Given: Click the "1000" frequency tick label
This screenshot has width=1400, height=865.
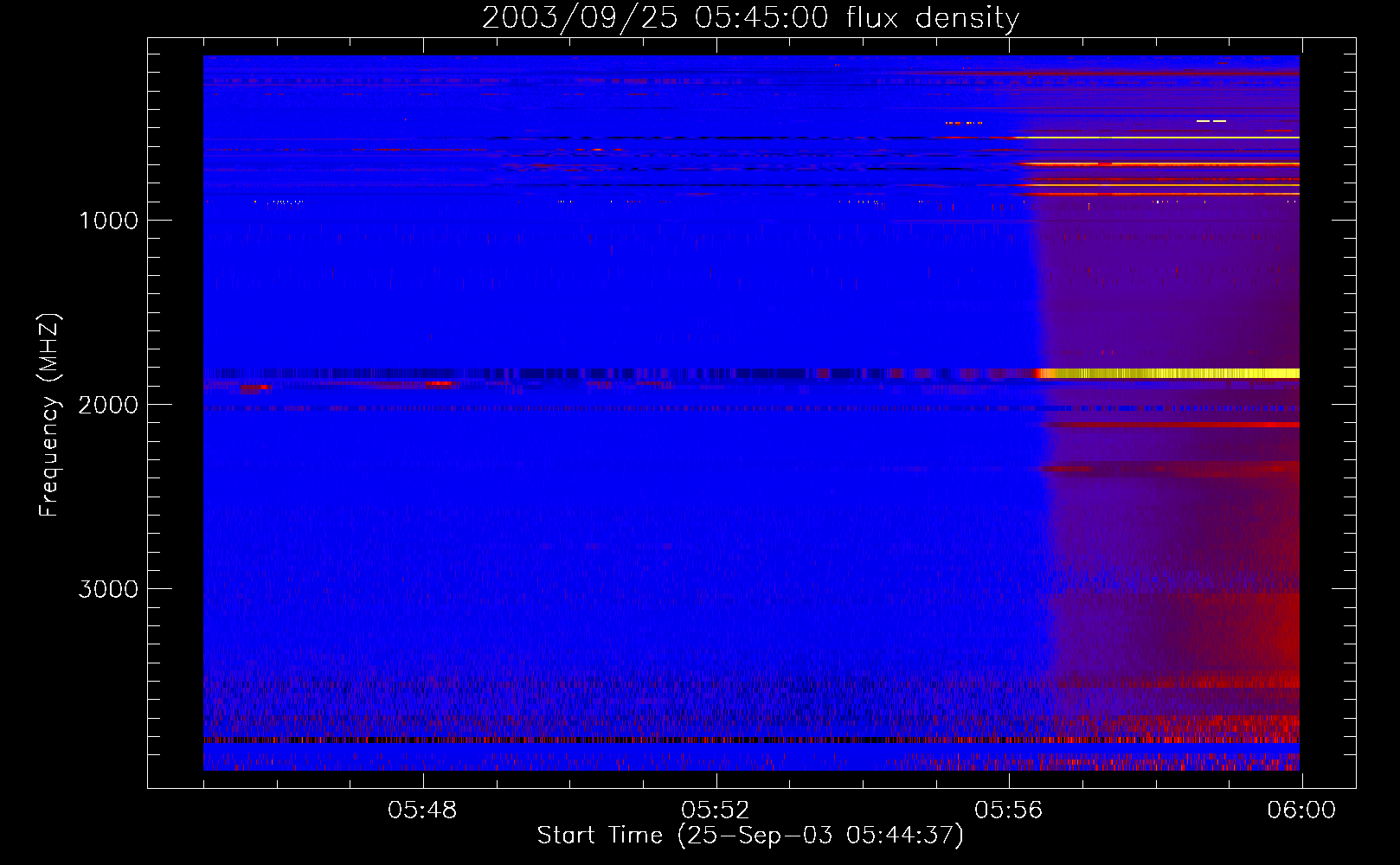Looking at the screenshot, I should point(108,221).
